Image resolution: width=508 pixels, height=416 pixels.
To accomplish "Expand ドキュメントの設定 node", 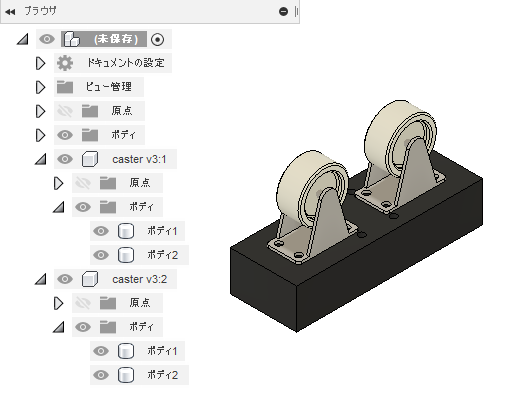I will coord(40,63).
